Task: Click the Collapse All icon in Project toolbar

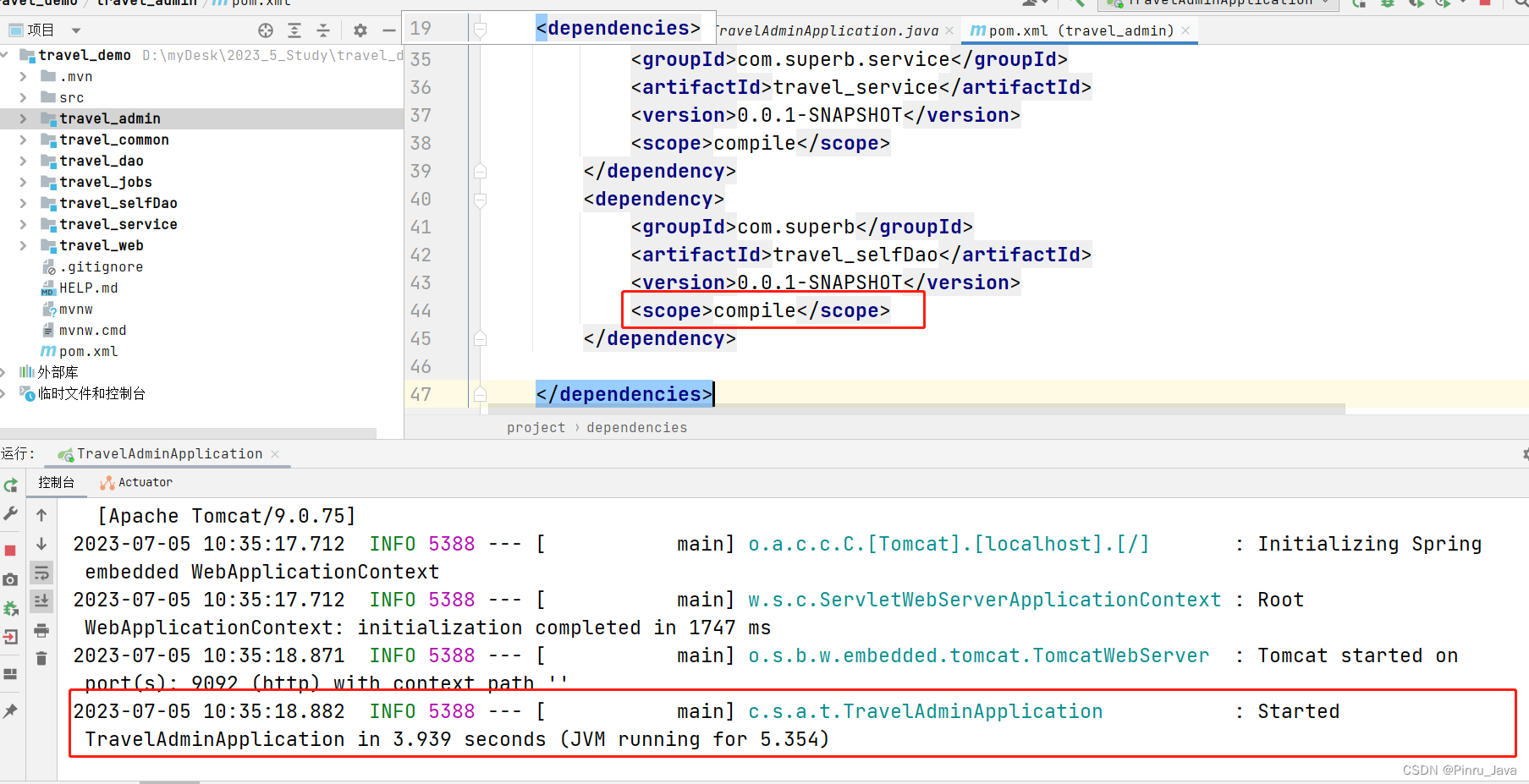Action: click(323, 30)
